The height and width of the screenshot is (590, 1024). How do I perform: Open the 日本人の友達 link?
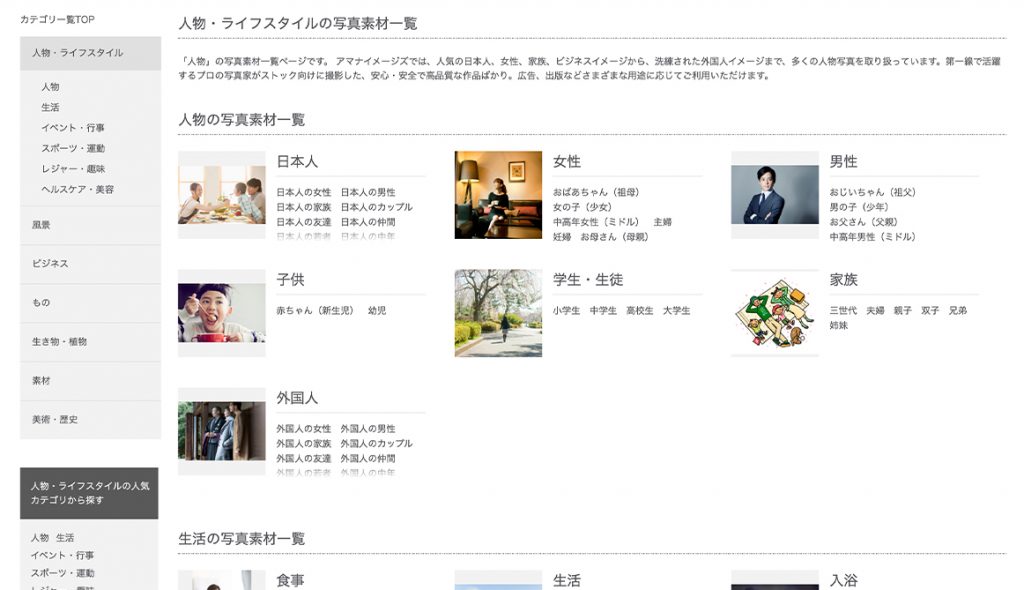(x=304, y=222)
